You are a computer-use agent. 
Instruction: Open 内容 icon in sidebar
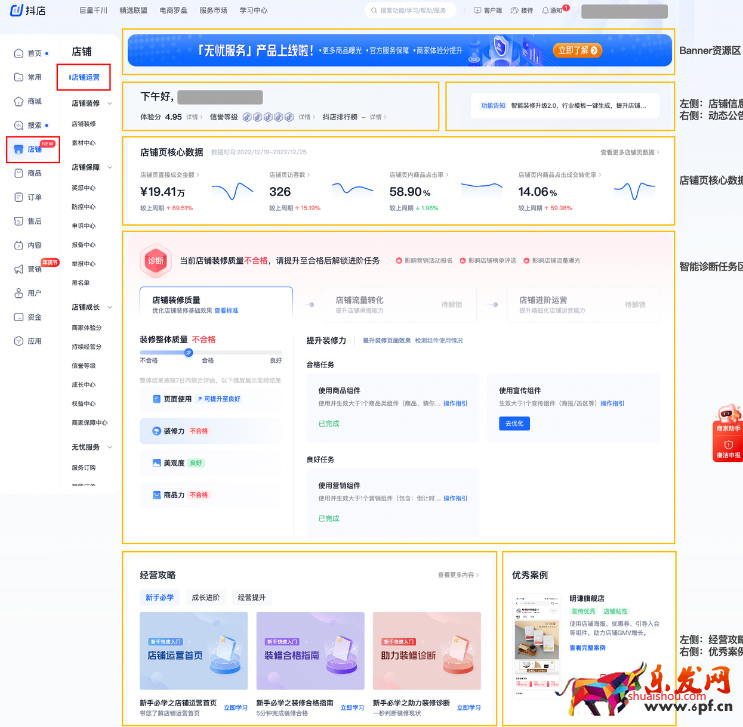18,245
